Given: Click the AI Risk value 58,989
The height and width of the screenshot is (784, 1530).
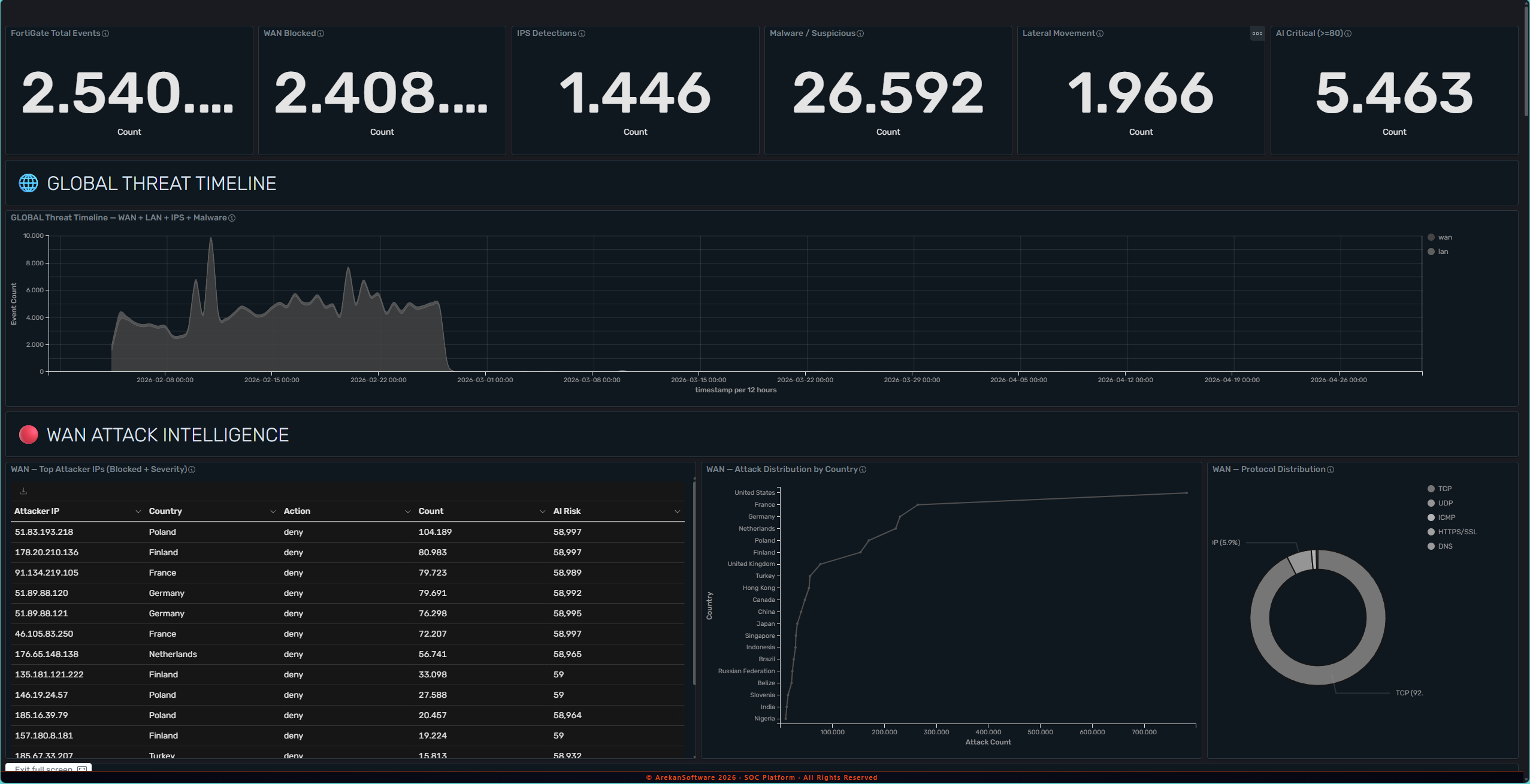Looking at the screenshot, I should click(x=567, y=573).
